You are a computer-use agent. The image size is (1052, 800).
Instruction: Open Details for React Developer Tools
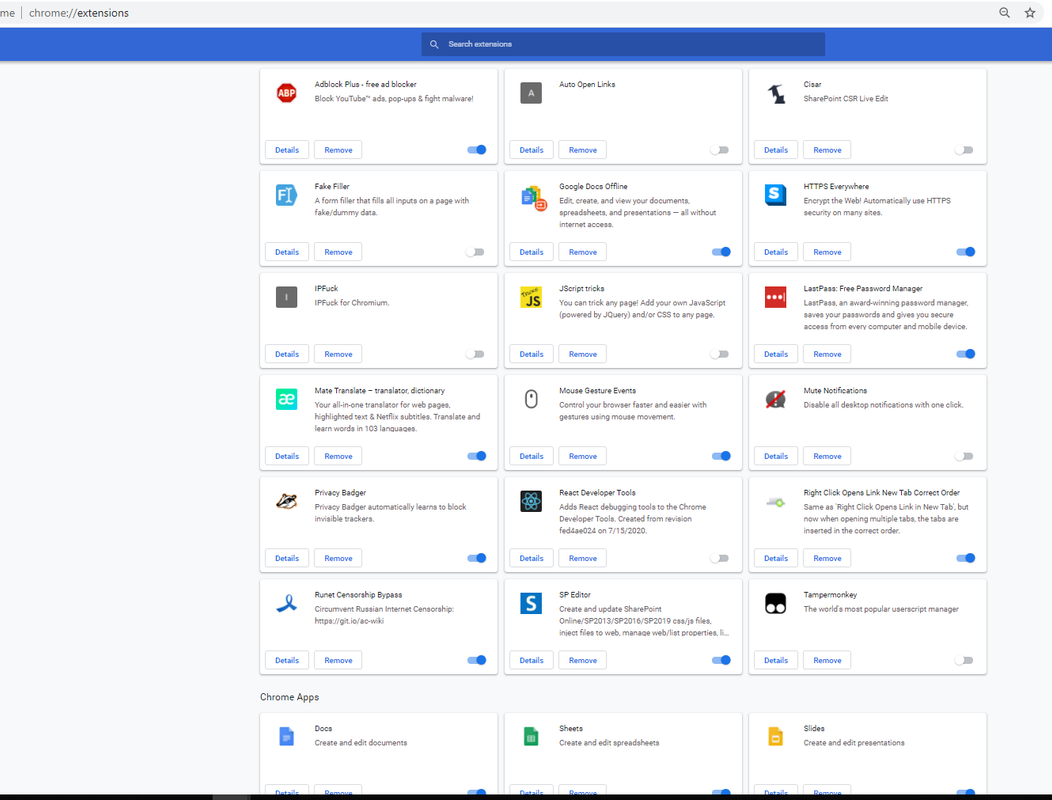[x=531, y=558]
